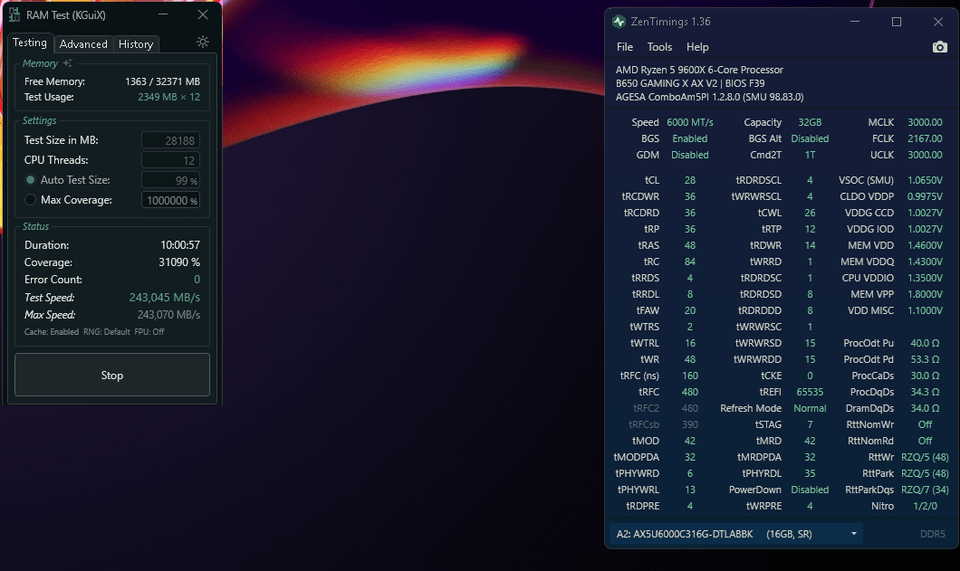This screenshot has width=960, height=571.
Task: Switch to the Advanced tab
Action: click(x=83, y=44)
